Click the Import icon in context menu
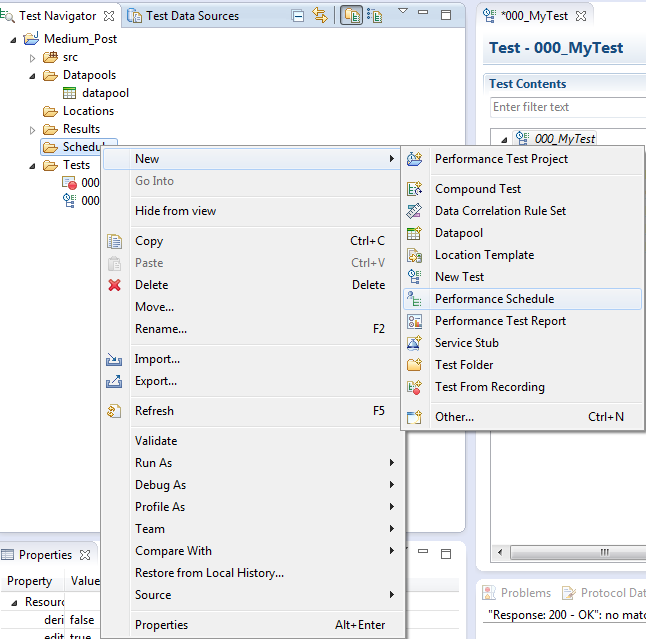Viewport: 646px width, 639px height. point(114,359)
